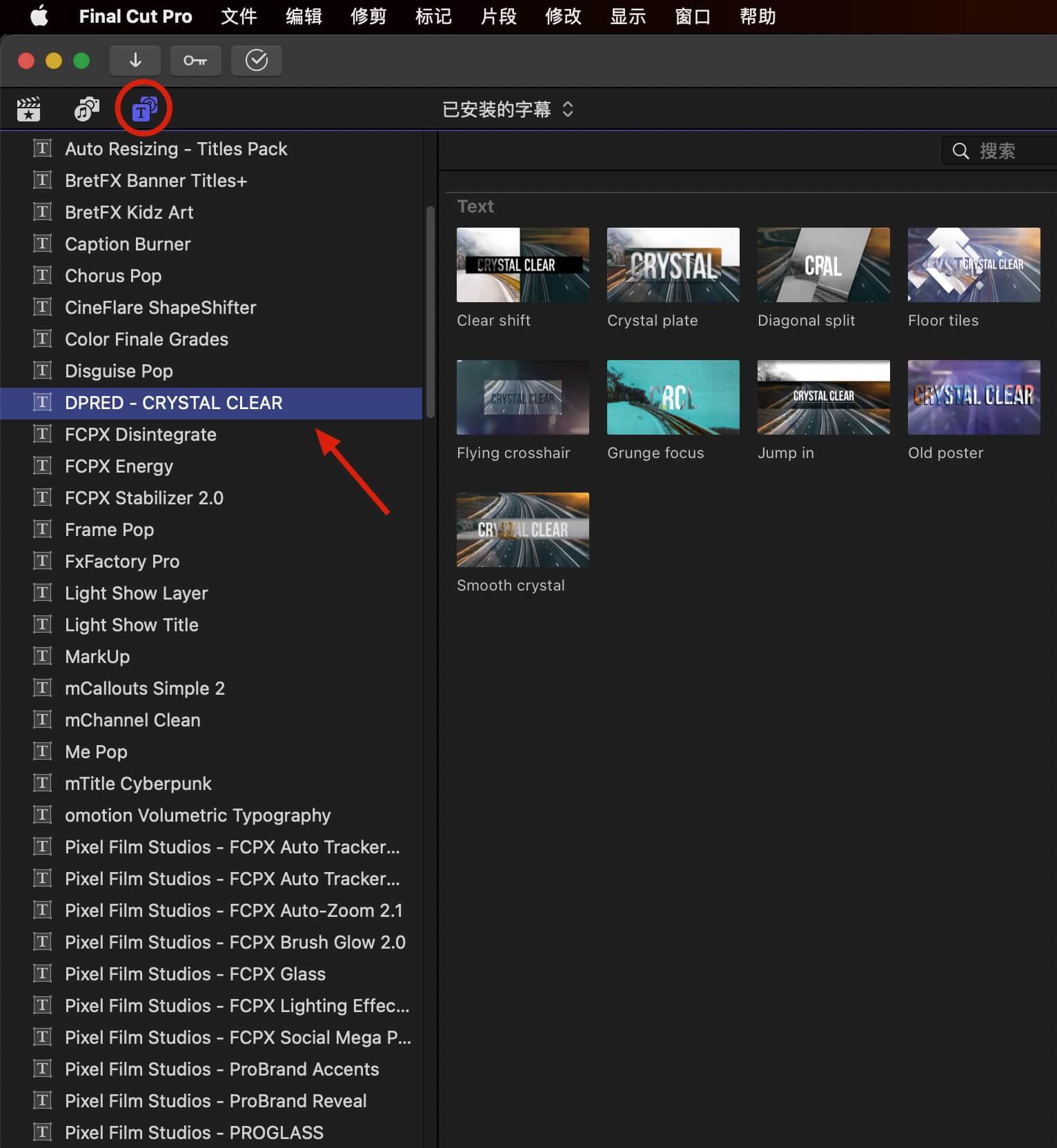Select Pixel Film Studios - ProBrand Accents
The image size is (1057, 1148).
pos(211,1069)
